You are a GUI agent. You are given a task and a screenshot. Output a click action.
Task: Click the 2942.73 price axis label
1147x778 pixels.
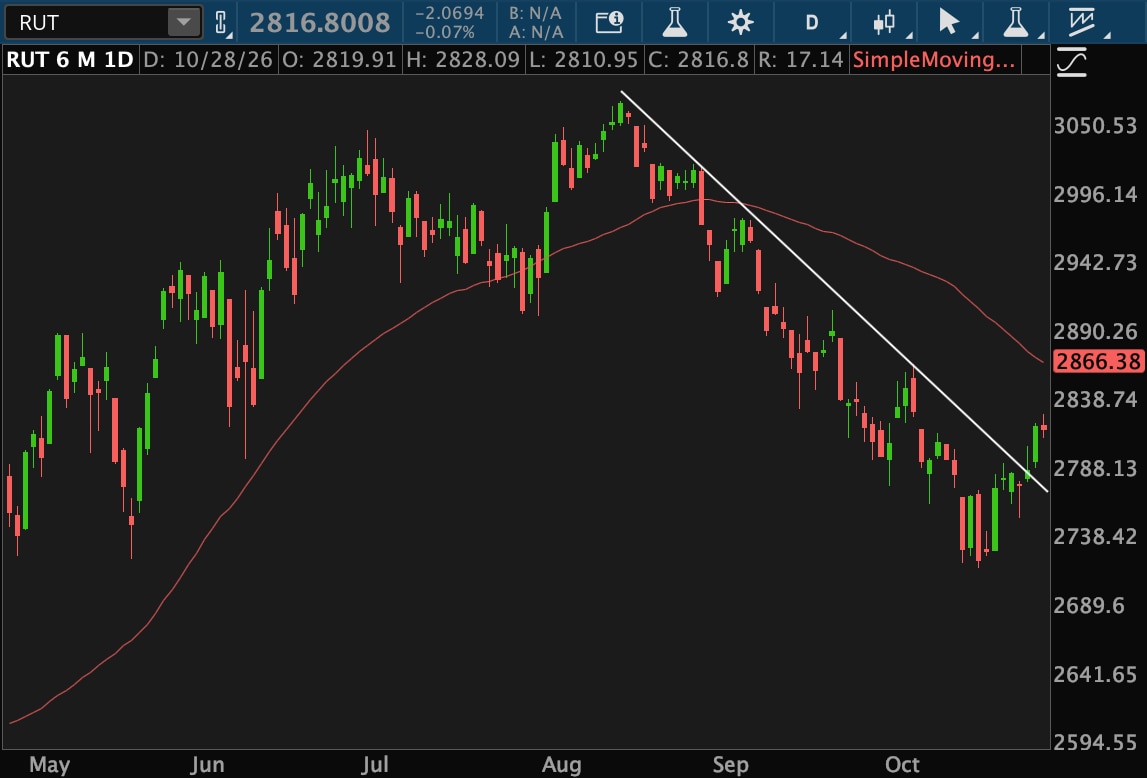point(1095,263)
